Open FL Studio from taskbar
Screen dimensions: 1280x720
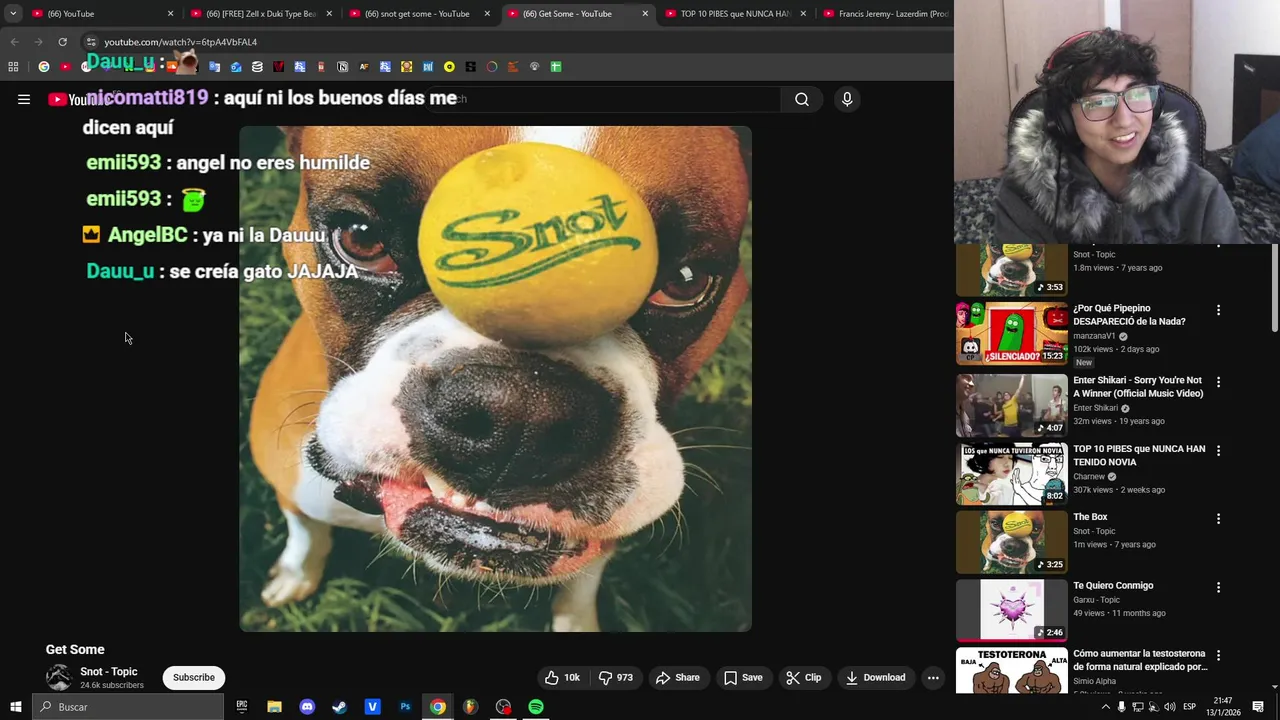point(470,707)
